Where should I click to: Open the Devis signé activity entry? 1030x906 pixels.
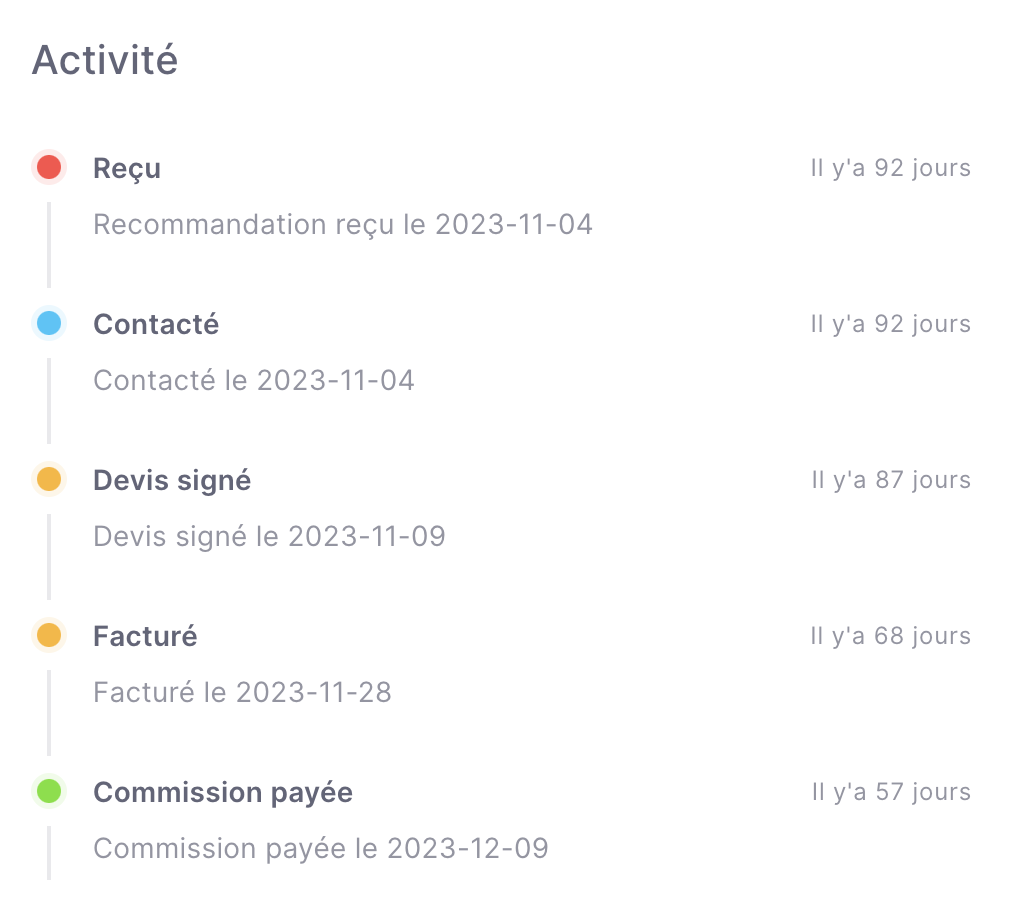(x=172, y=481)
